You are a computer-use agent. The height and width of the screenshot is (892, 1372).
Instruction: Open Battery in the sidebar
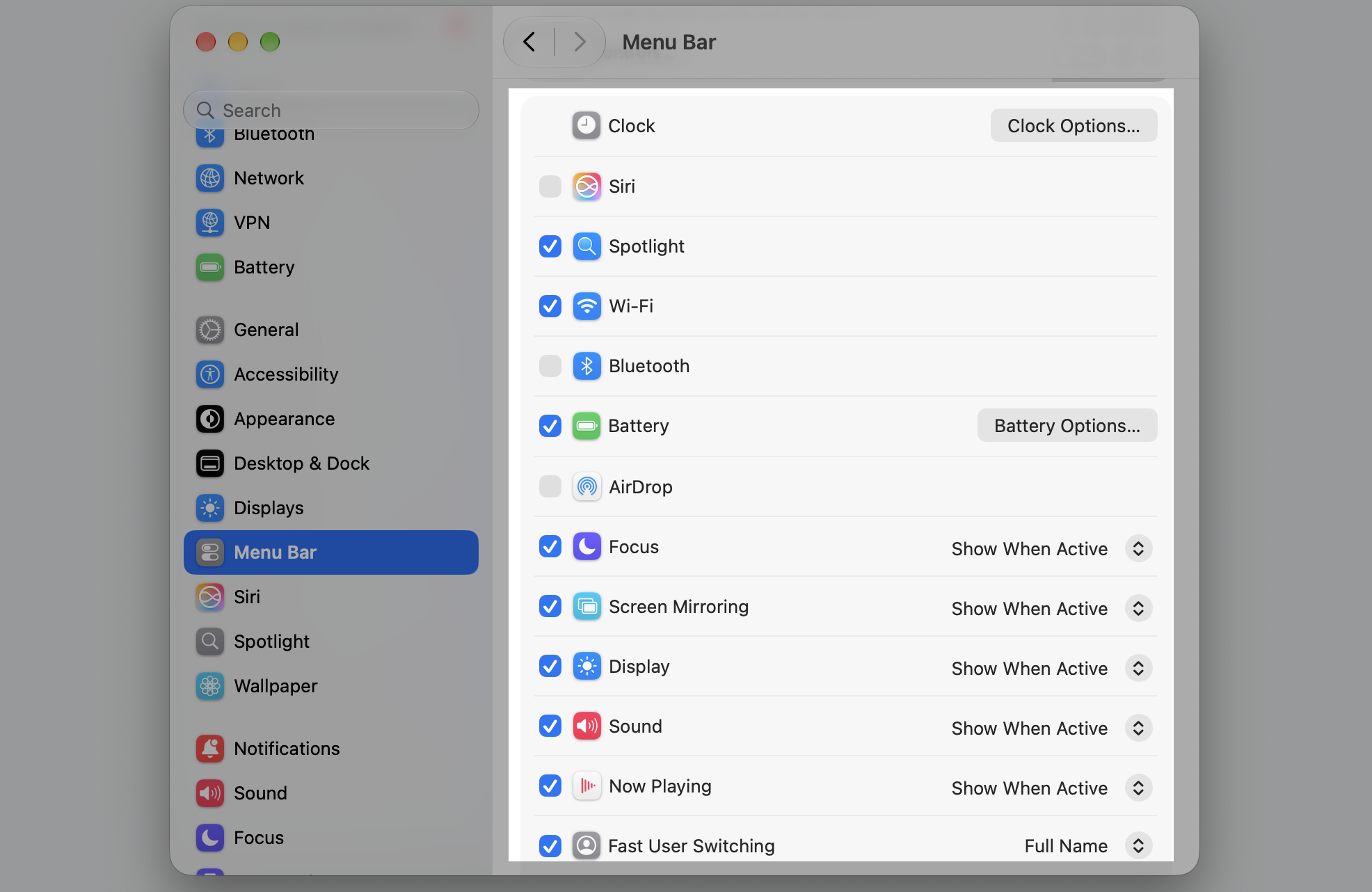pyautogui.click(x=331, y=267)
